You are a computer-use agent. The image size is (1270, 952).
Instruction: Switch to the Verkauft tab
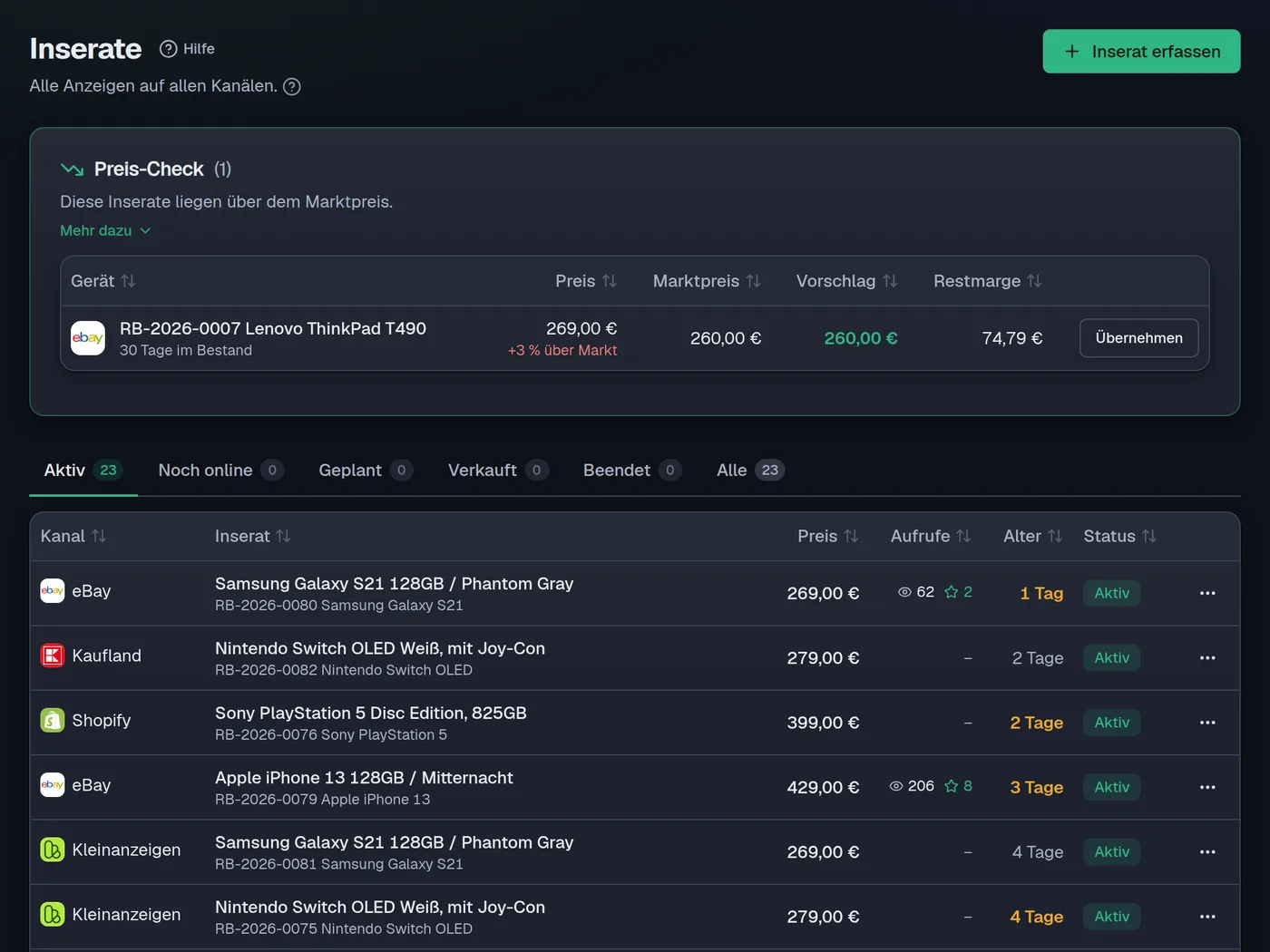coord(497,471)
